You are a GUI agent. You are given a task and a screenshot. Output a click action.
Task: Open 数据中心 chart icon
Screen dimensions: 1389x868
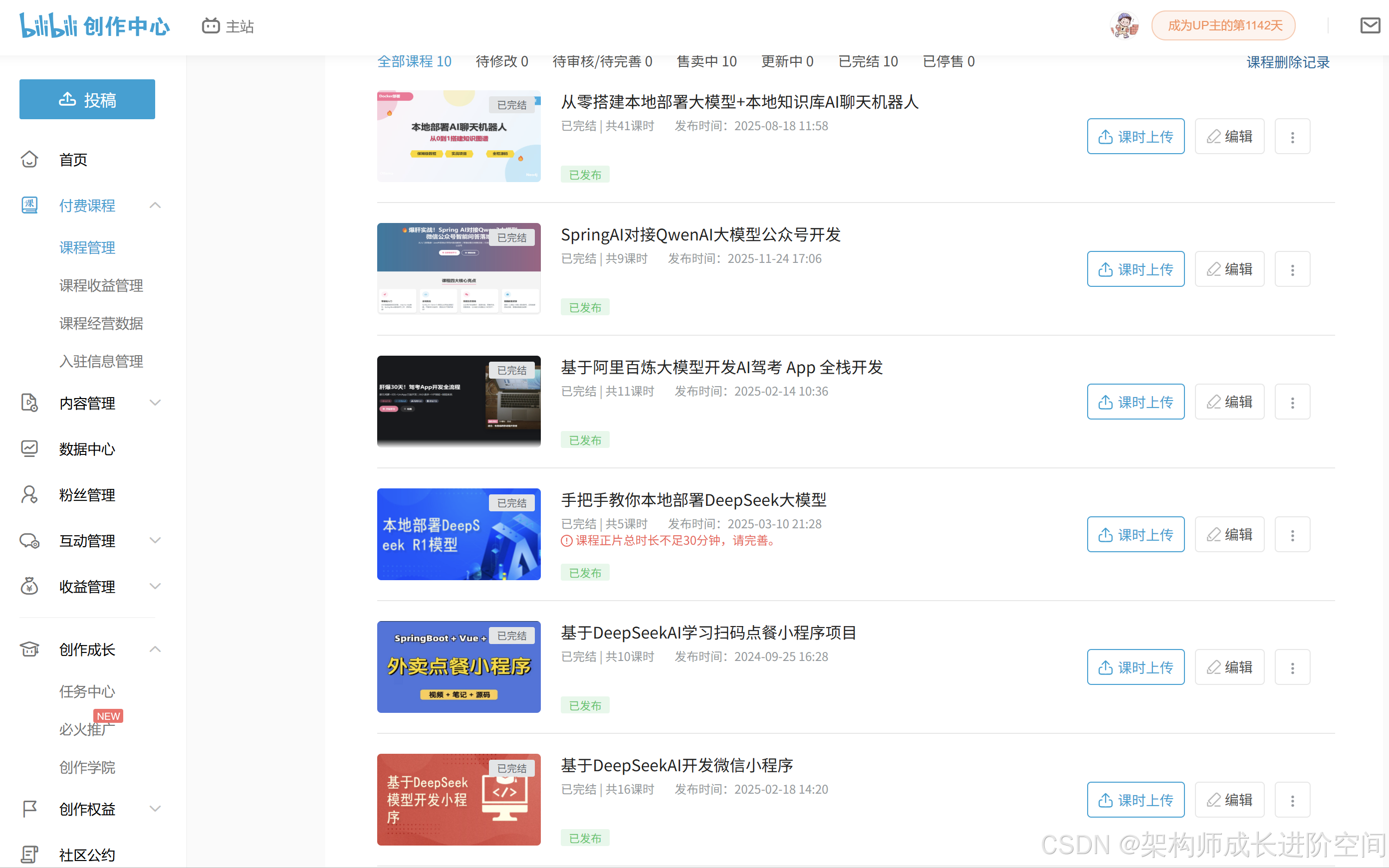coord(29,448)
